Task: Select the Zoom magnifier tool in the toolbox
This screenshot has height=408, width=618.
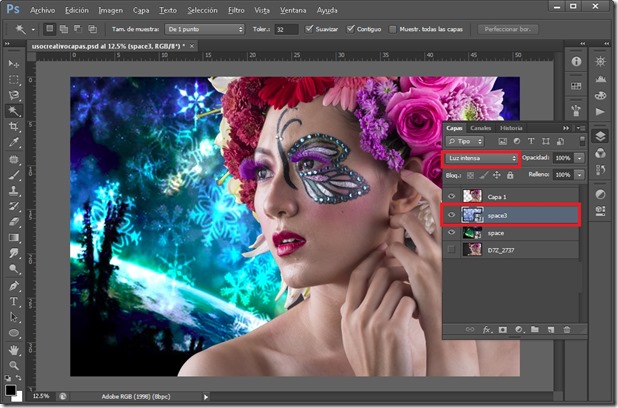Action: (x=14, y=365)
